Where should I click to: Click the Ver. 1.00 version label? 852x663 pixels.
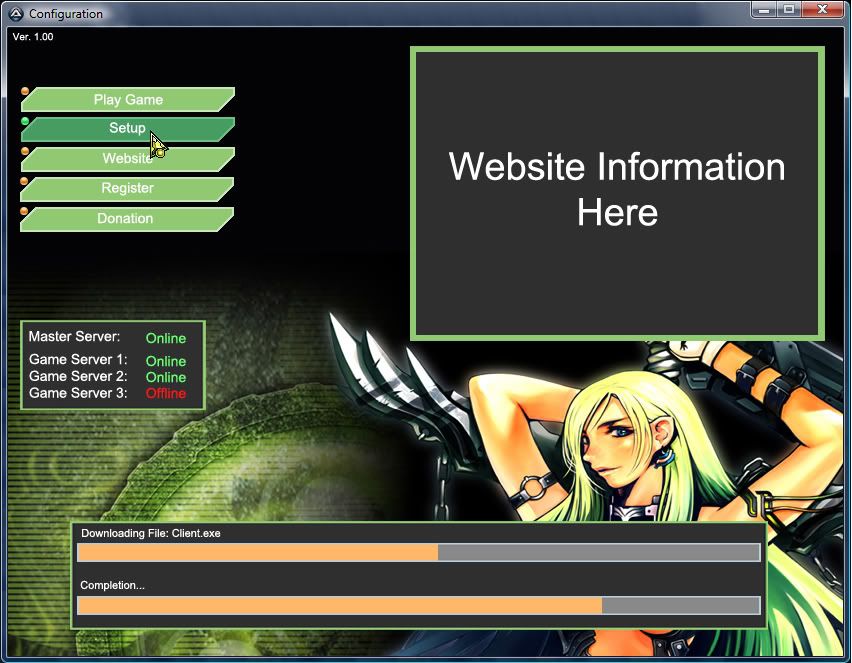click(x=33, y=37)
